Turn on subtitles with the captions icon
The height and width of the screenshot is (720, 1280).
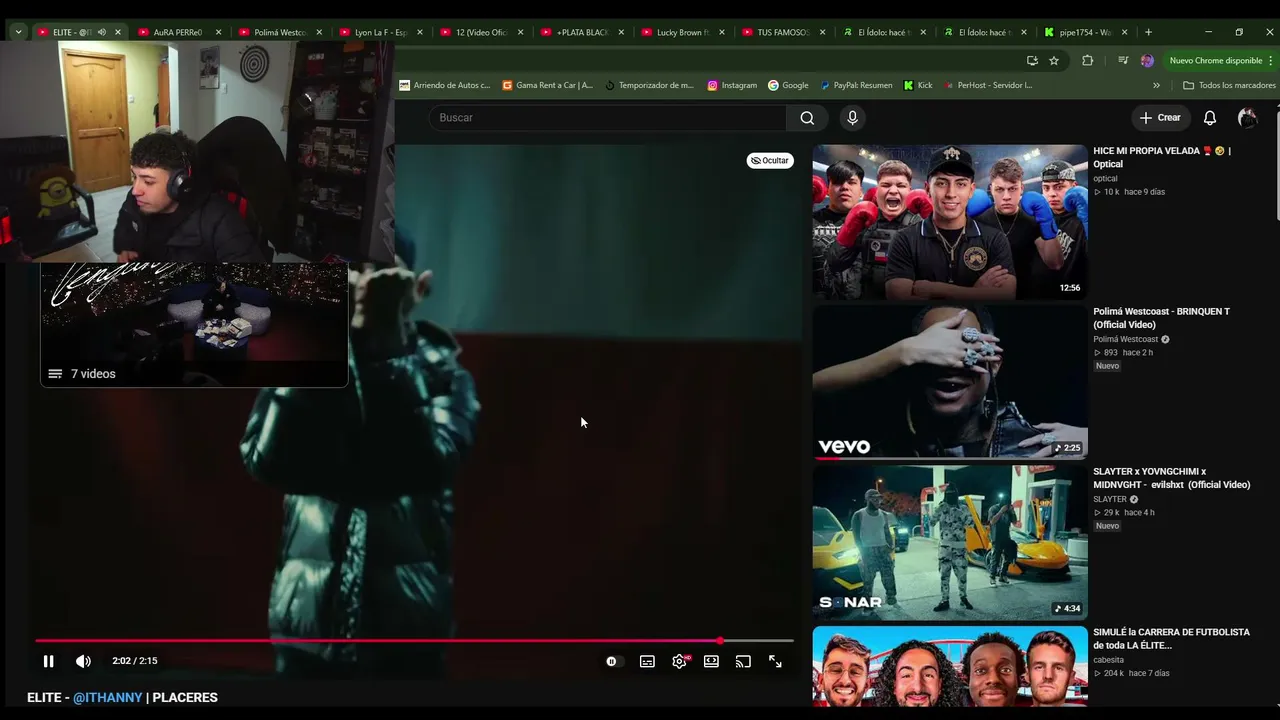pos(647,661)
